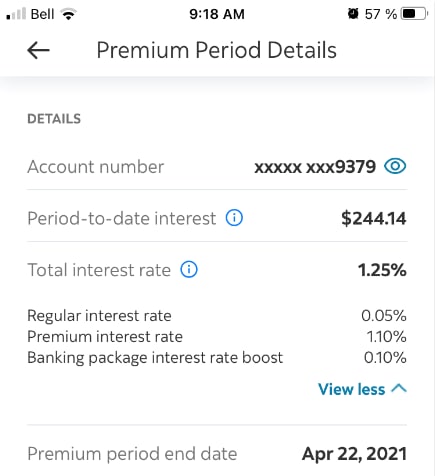Tap the 9:18 AM clock

(217, 14)
